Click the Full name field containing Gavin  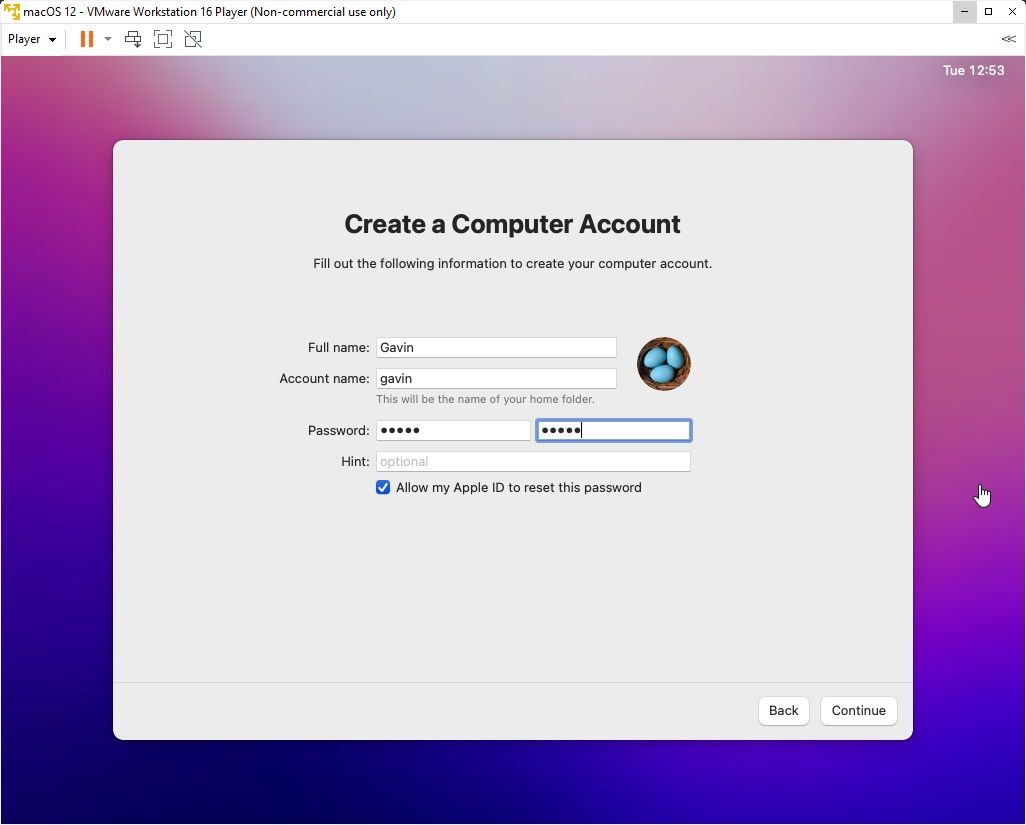496,347
